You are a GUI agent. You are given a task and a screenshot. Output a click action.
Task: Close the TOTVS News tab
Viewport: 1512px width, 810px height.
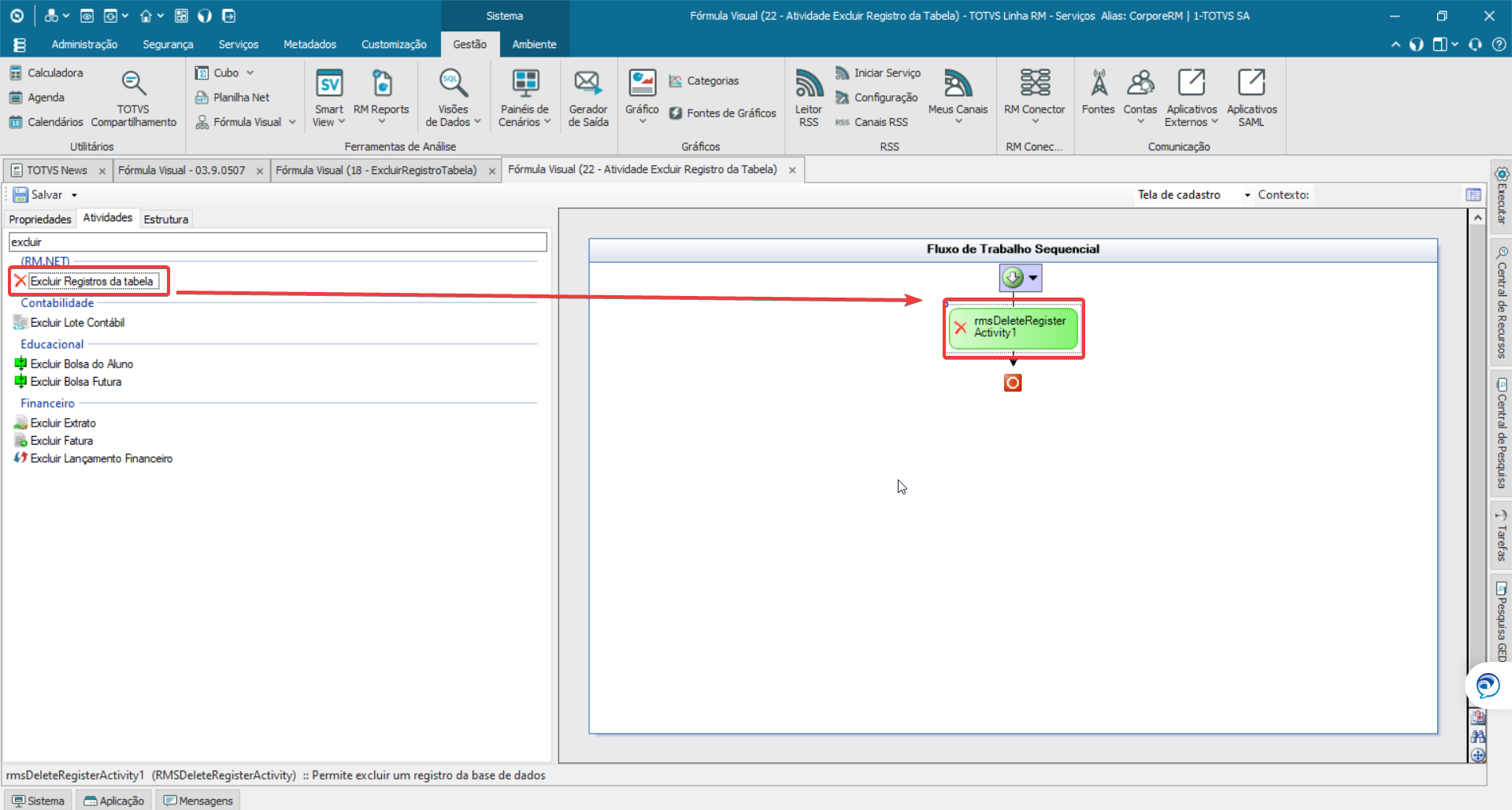pyautogui.click(x=102, y=171)
